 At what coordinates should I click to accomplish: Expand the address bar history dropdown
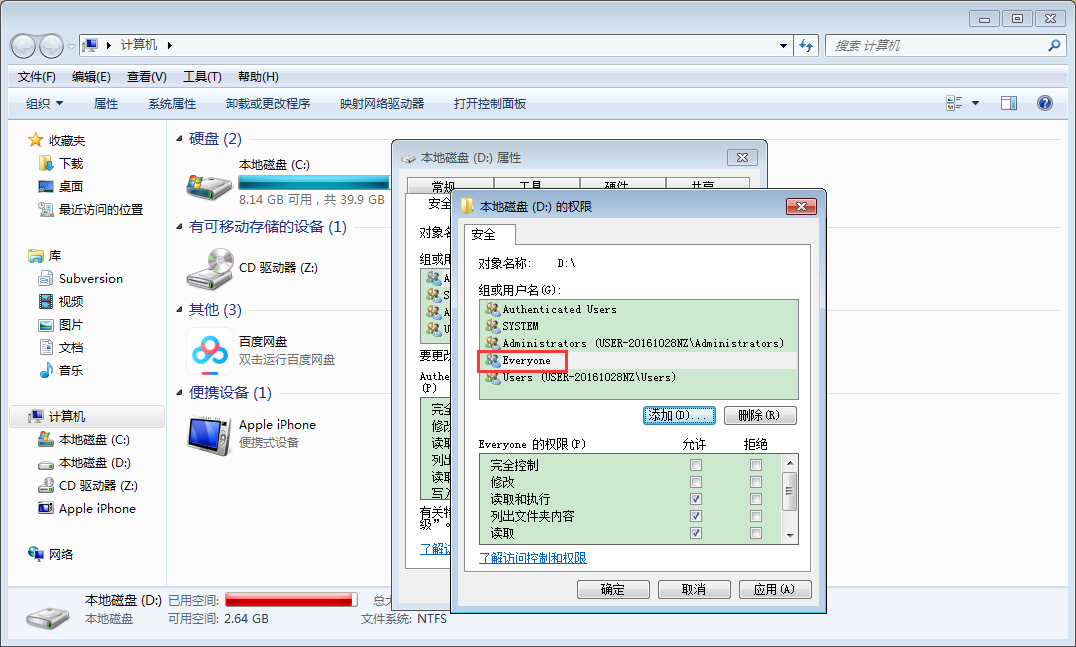coord(782,45)
